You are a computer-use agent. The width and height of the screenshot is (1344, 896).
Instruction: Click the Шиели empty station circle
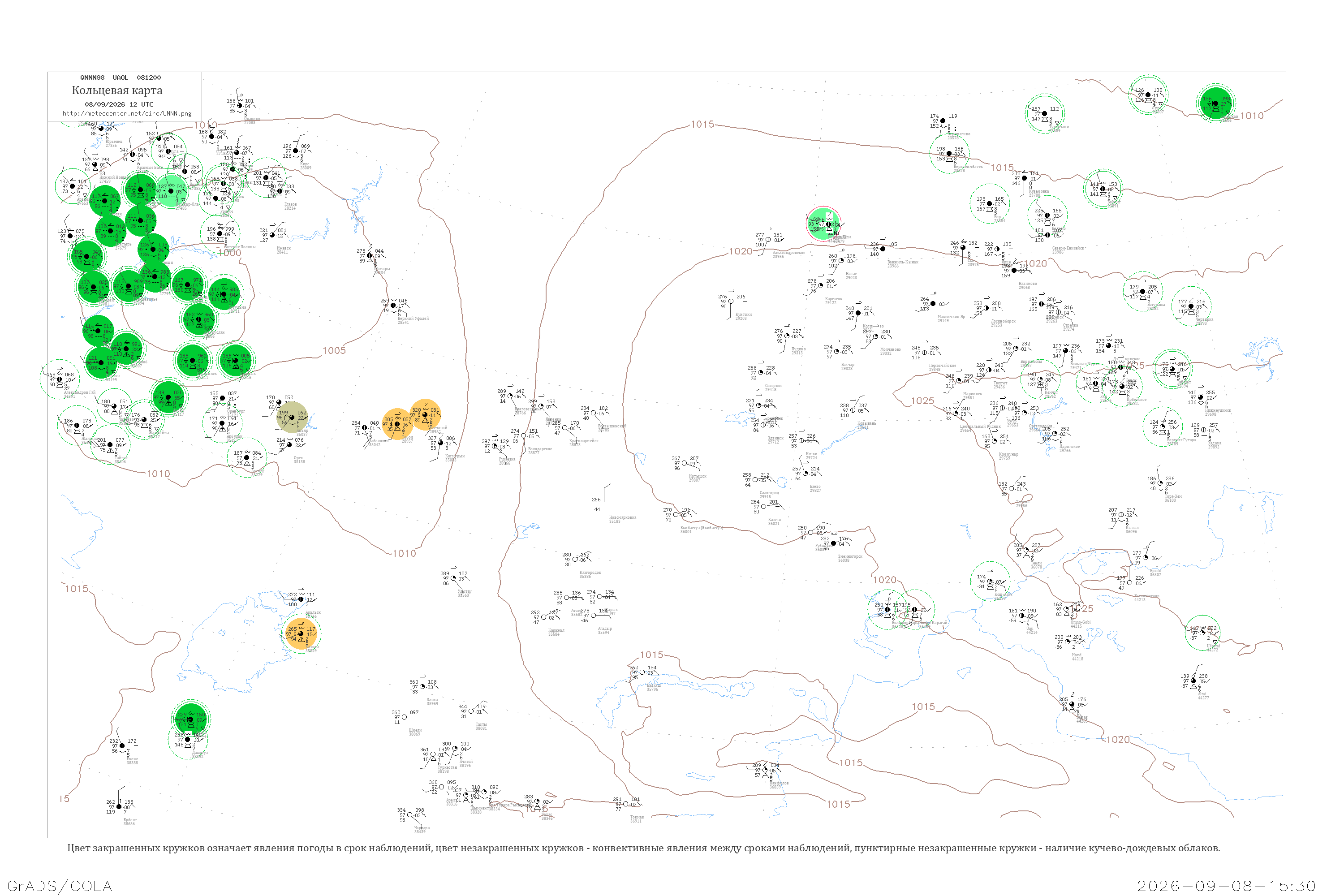(405, 717)
